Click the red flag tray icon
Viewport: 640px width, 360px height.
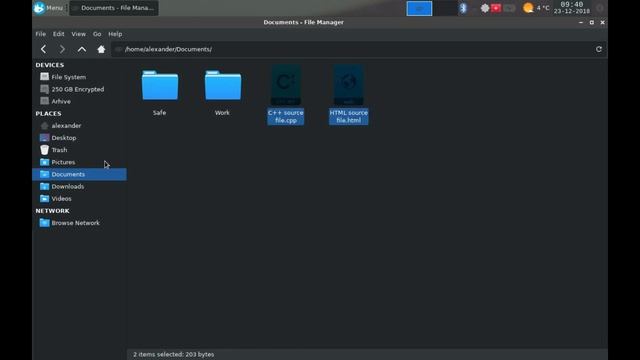[x=496, y=8]
